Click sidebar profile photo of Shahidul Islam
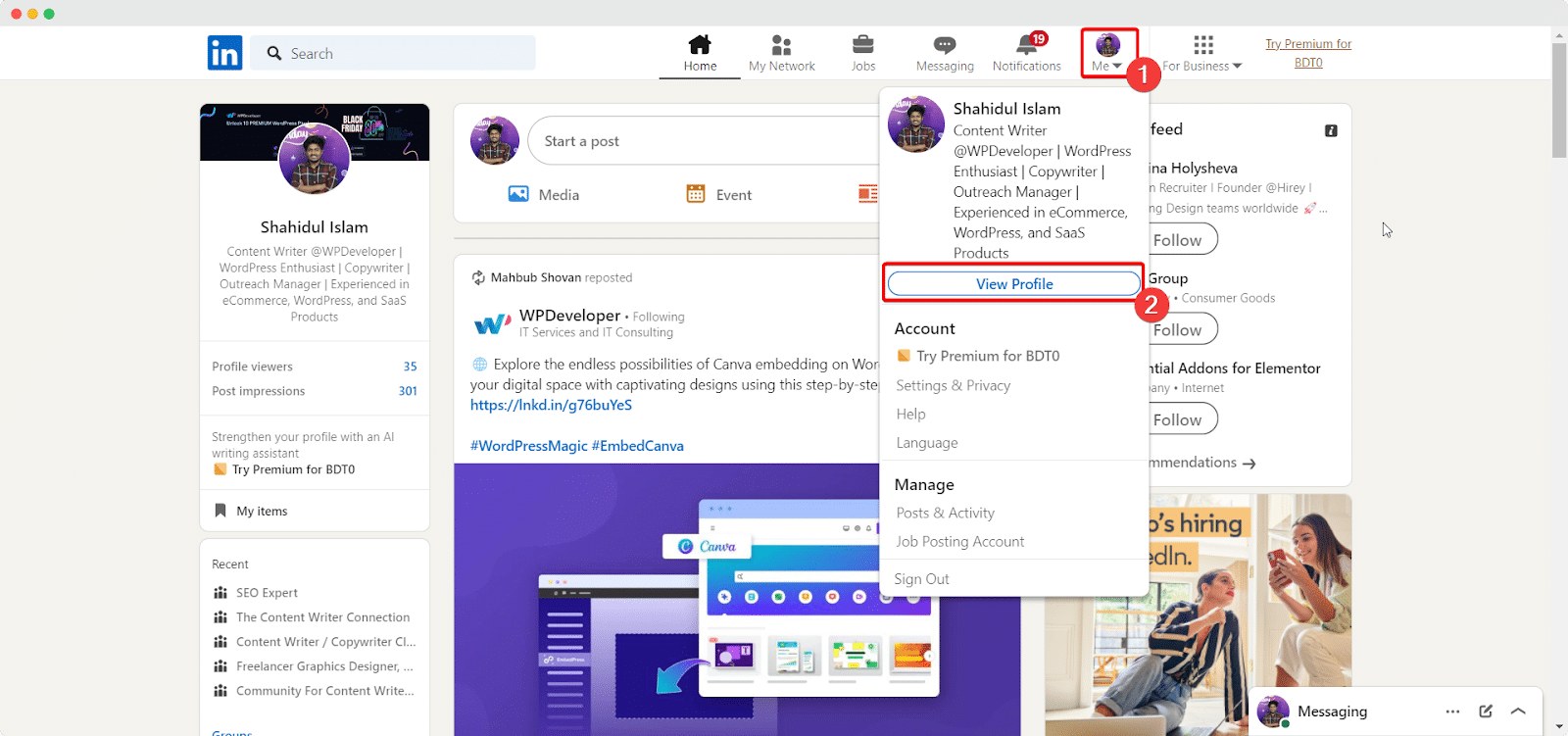 (x=315, y=158)
